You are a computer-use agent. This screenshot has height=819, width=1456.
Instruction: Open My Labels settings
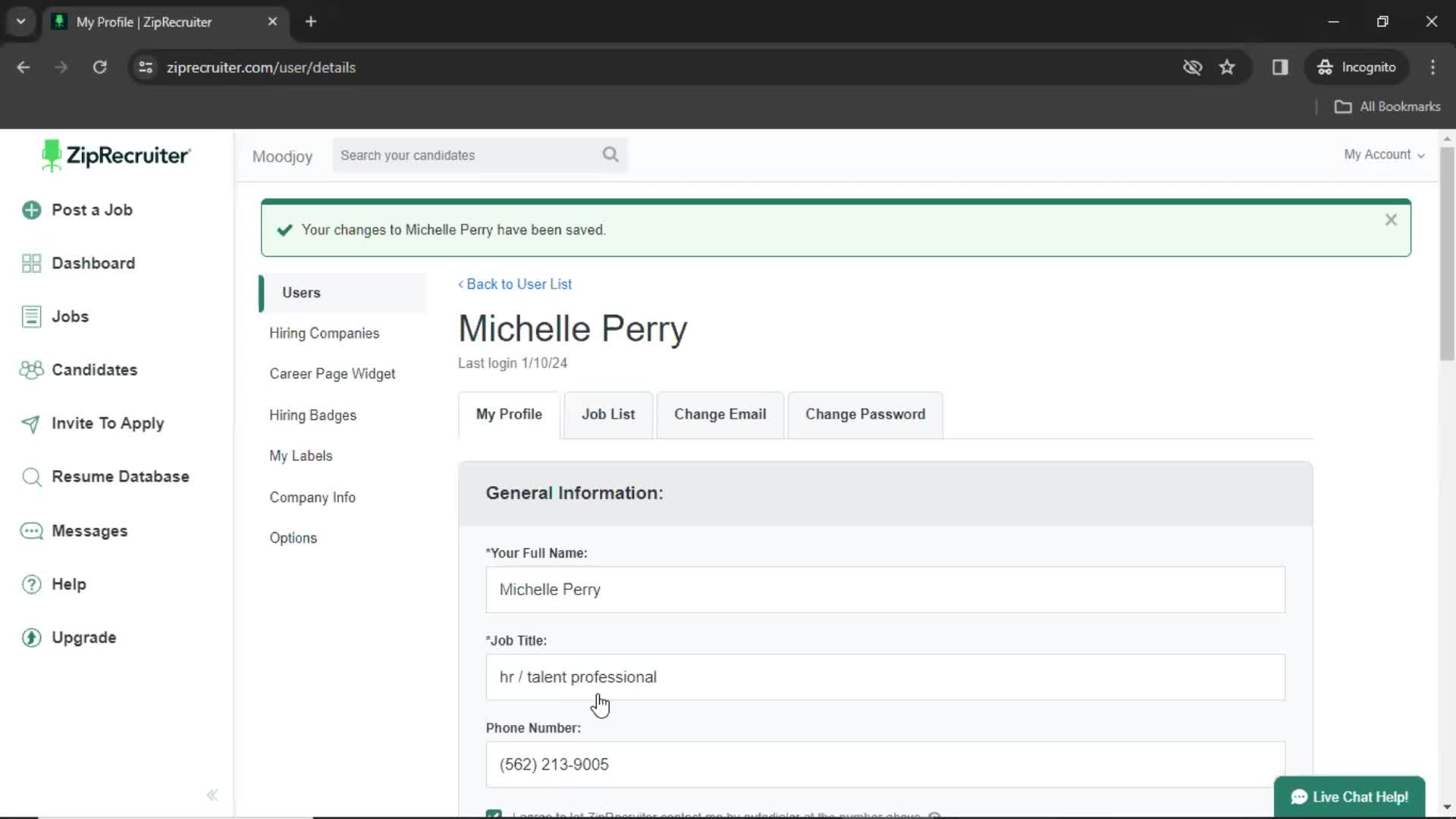[300, 456]
